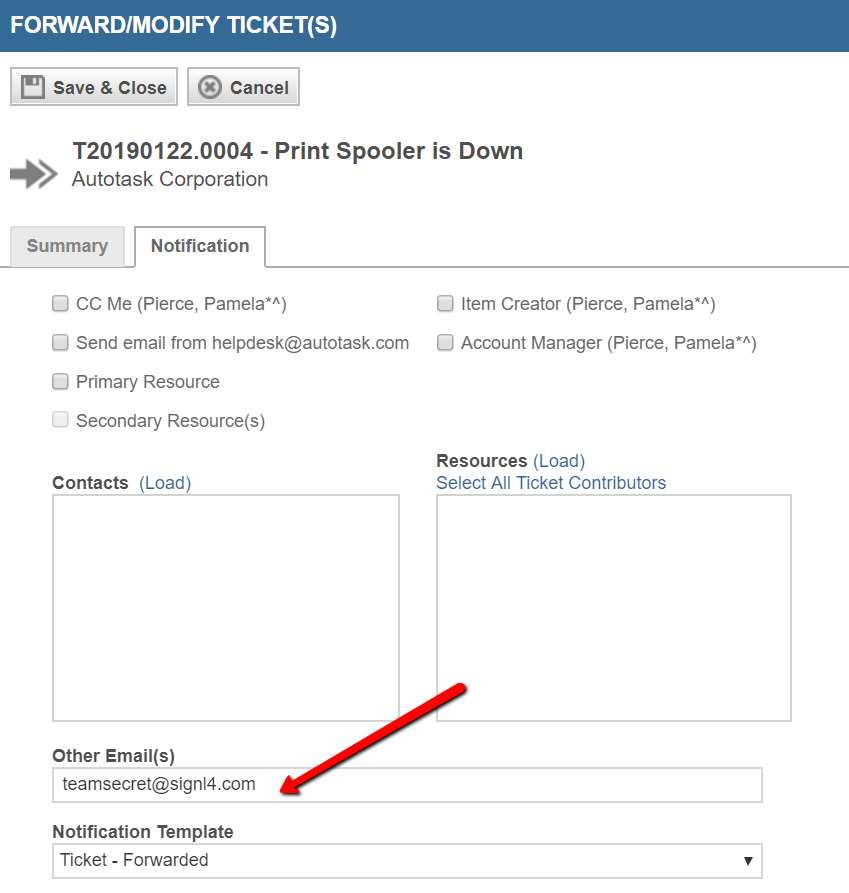This screenshot has height=893, width=849.
Task: Load the Contacts list
Action: click(165, 482)
